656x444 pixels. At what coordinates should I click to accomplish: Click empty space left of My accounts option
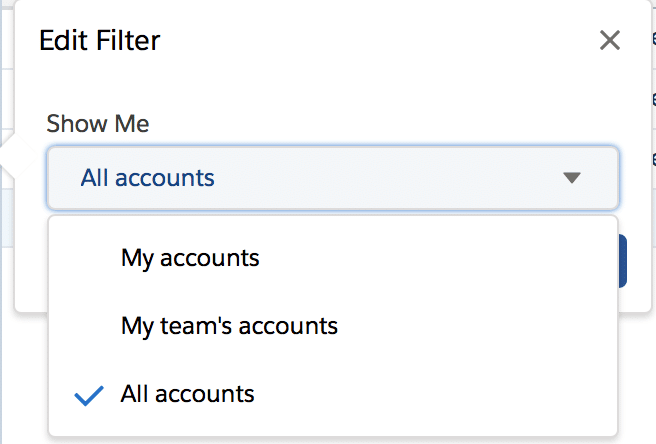coord(85,258)
